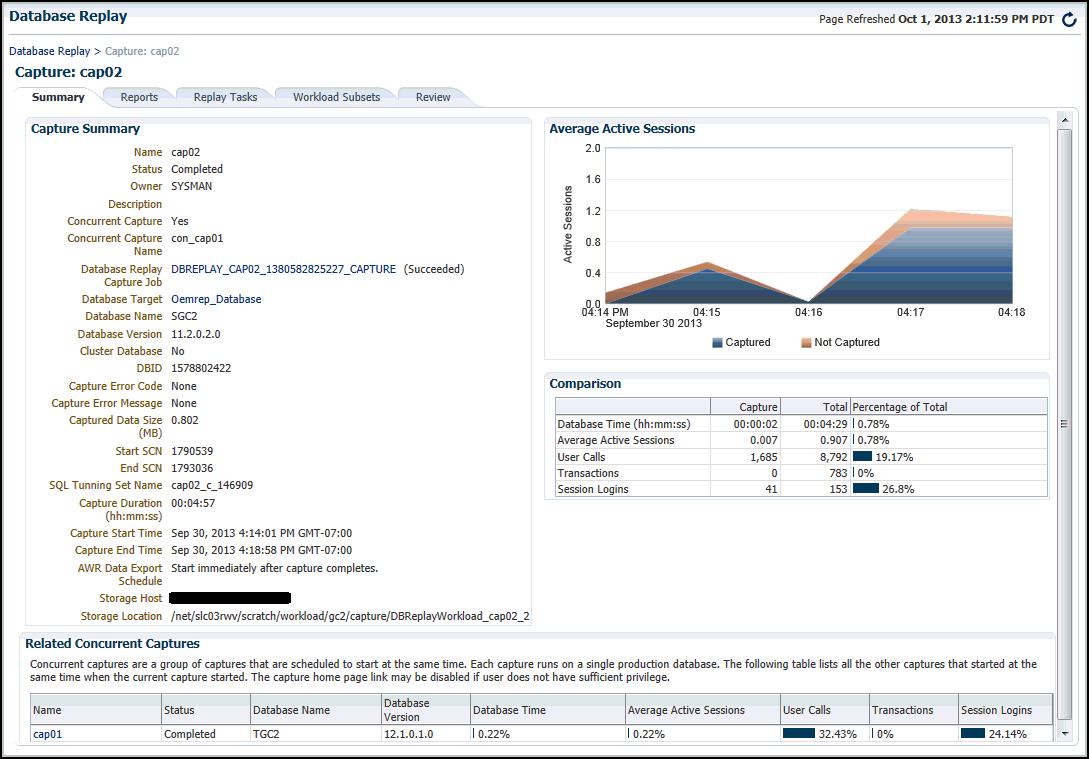
Task: Click the Not Captured legend swatch
Action: (x=808, y=342)
